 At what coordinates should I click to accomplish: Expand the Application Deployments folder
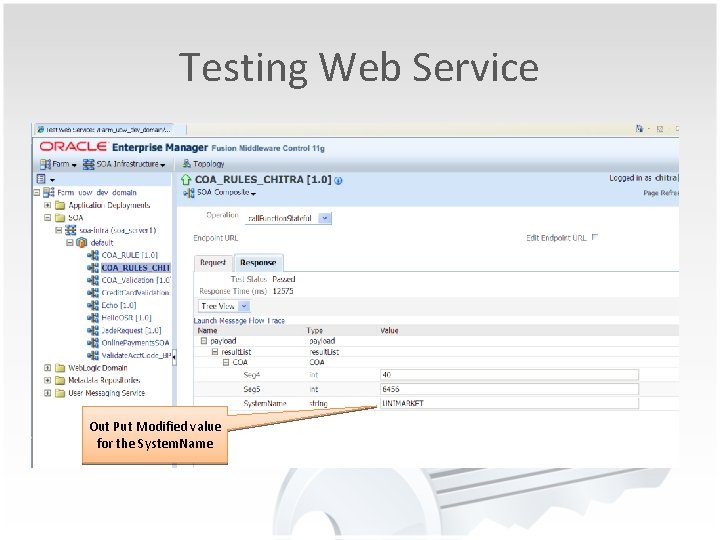pyautogui.click(x=47, y=205)
